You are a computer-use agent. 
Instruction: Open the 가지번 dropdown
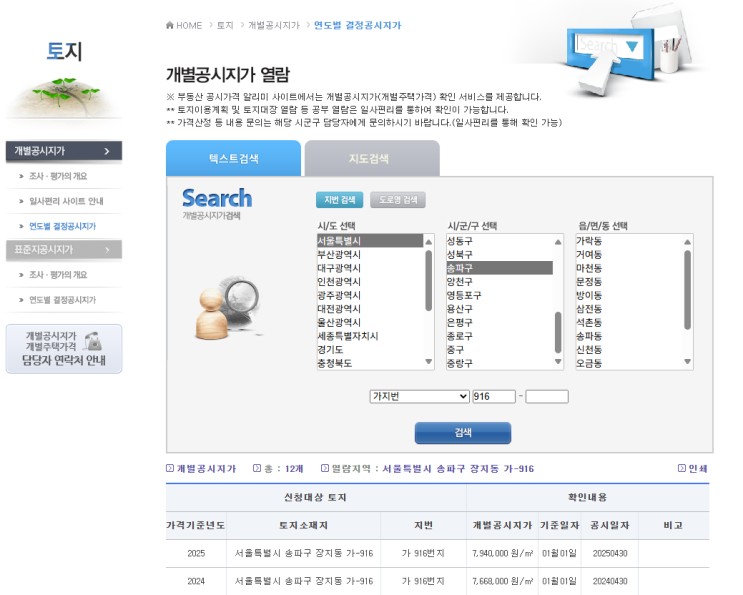(x=419, y=397)
